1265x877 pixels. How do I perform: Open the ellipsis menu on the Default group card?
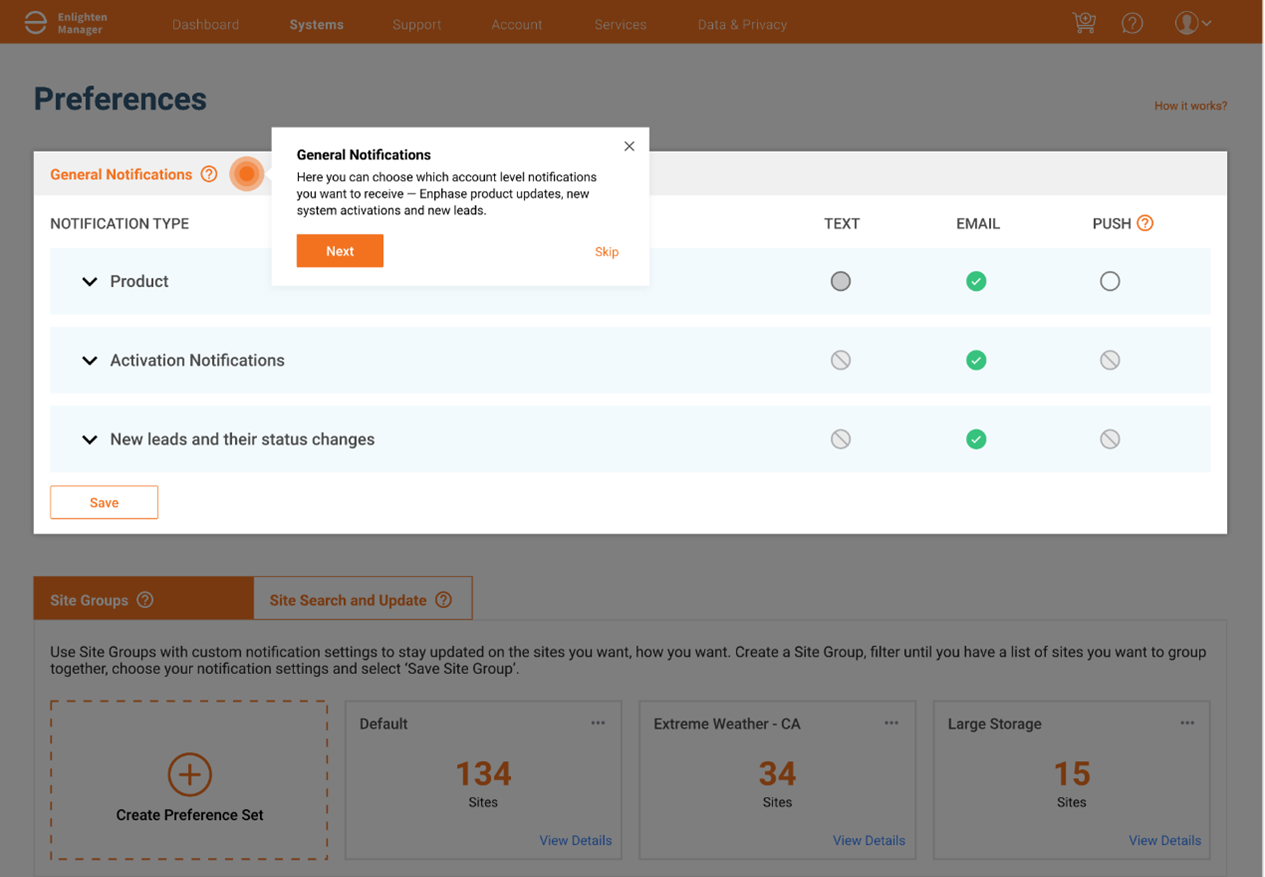click(x=597, y=722)
